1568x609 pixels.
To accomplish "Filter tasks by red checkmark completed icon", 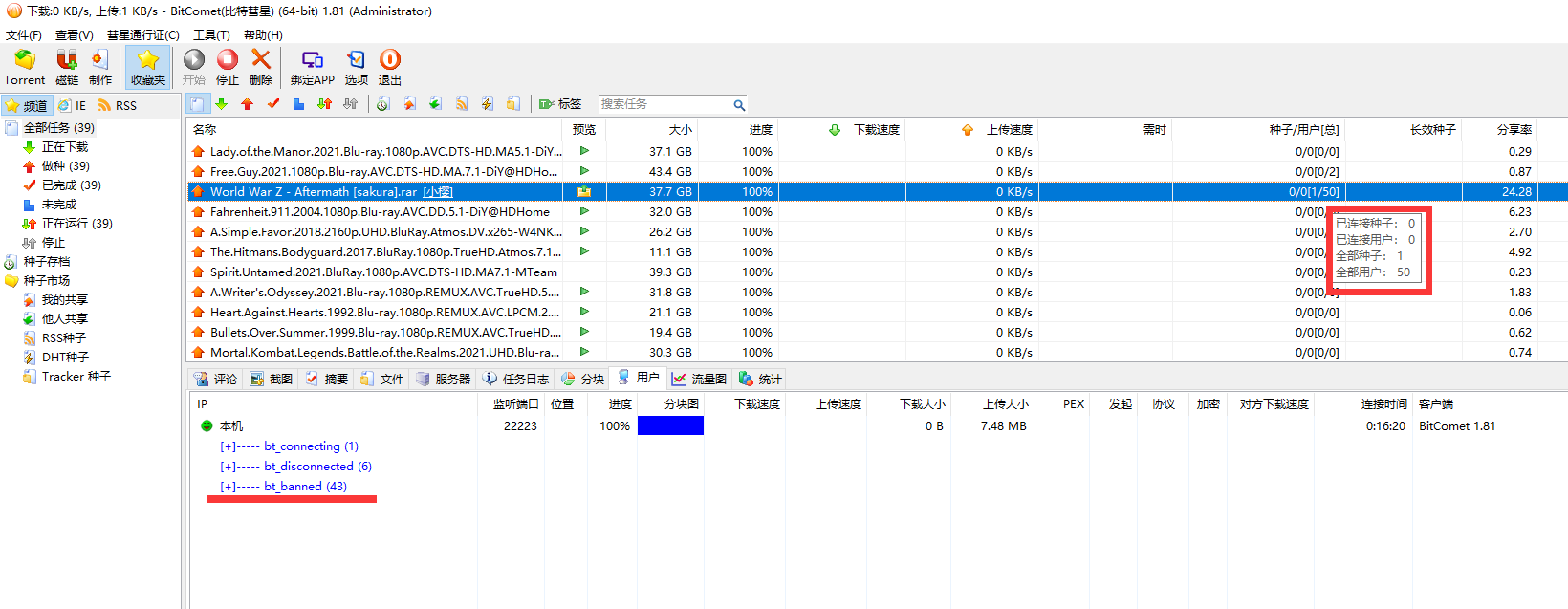I will coord(273,104).
